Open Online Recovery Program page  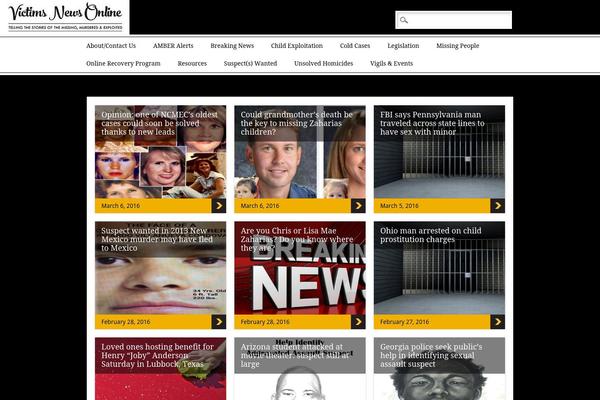123,64
